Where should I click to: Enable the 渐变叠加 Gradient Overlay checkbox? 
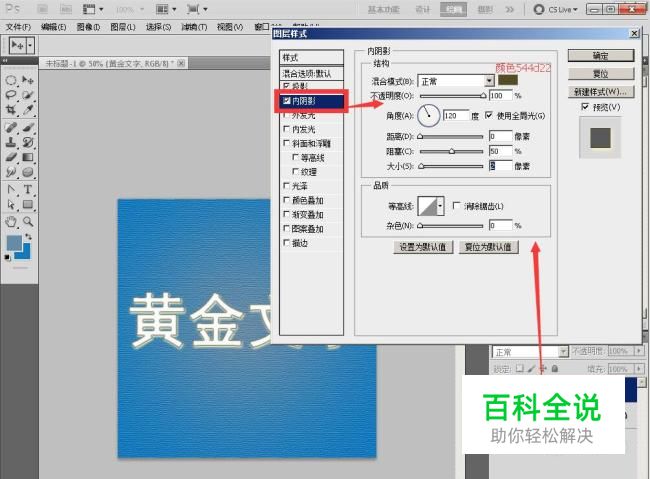(286, 214)
